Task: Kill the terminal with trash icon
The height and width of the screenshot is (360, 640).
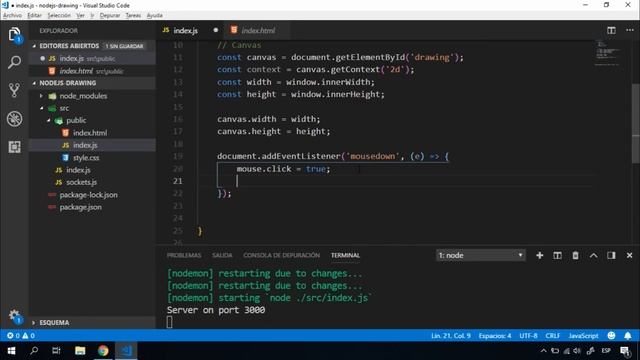Action: point(575,255)
